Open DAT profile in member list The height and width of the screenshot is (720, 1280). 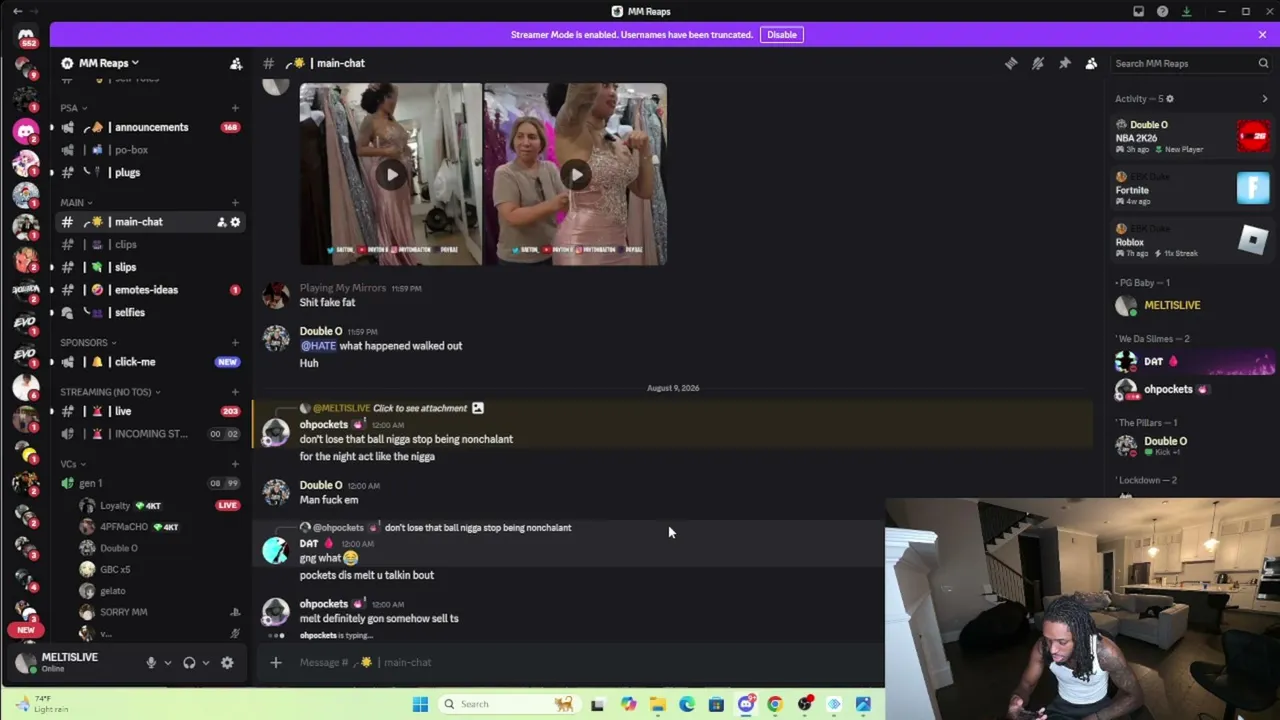[x=1193, y=361]
